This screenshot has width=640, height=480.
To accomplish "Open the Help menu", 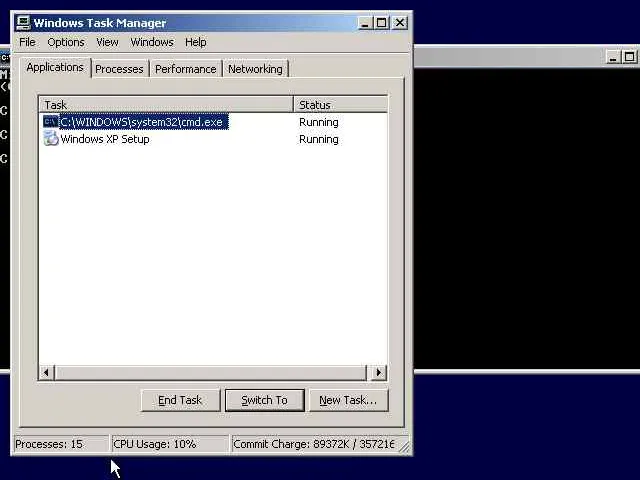I will pyautogui.click(x=196, y=42).
